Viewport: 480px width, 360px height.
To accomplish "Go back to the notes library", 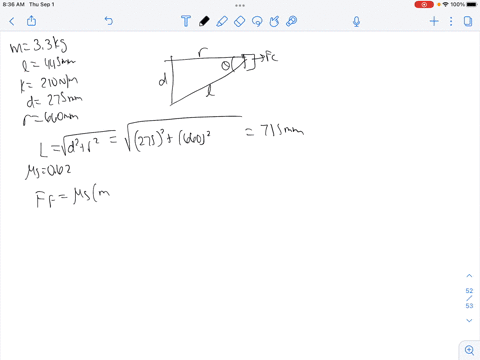I will point(12,22).
